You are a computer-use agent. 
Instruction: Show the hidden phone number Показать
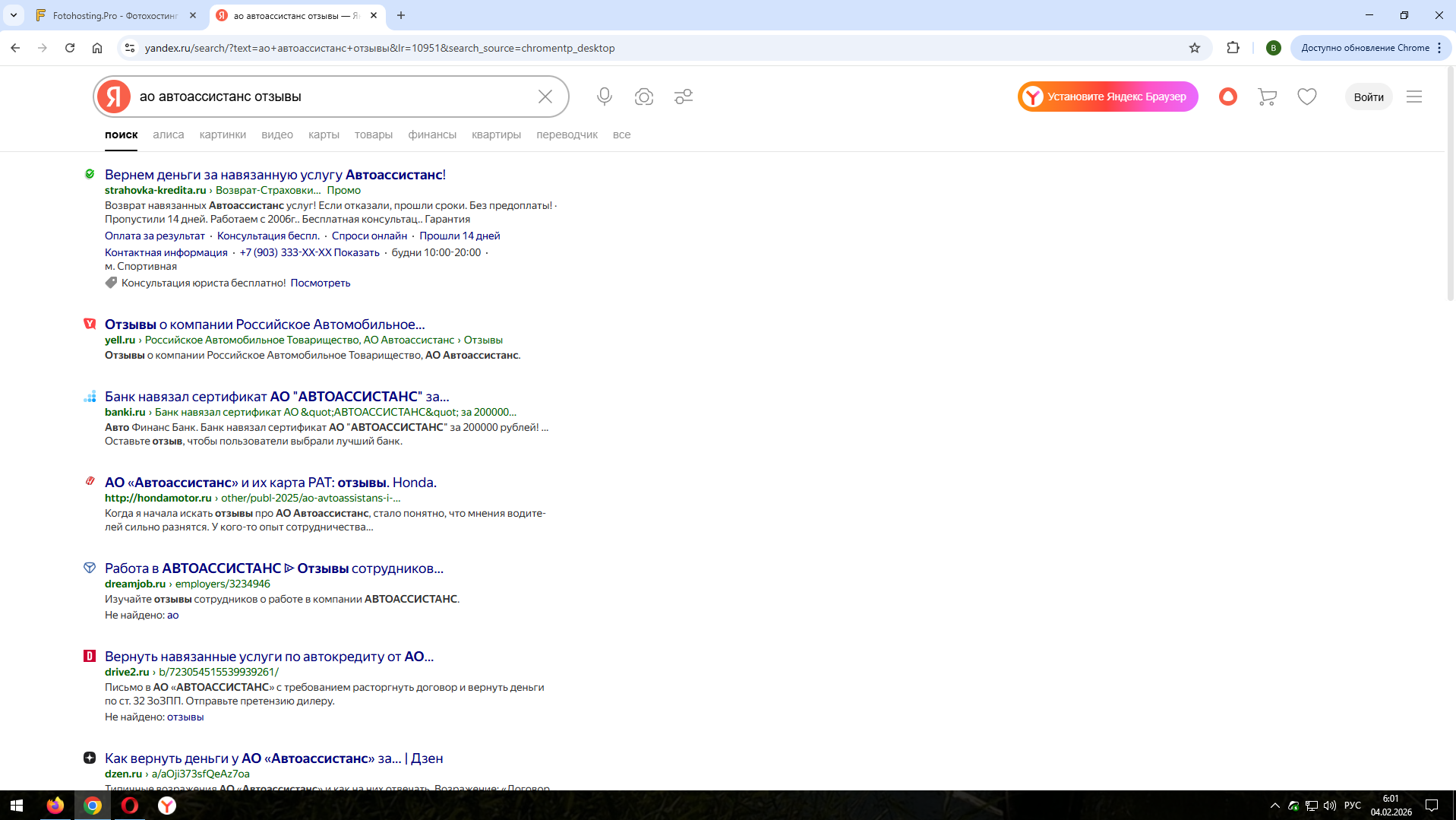356,252
